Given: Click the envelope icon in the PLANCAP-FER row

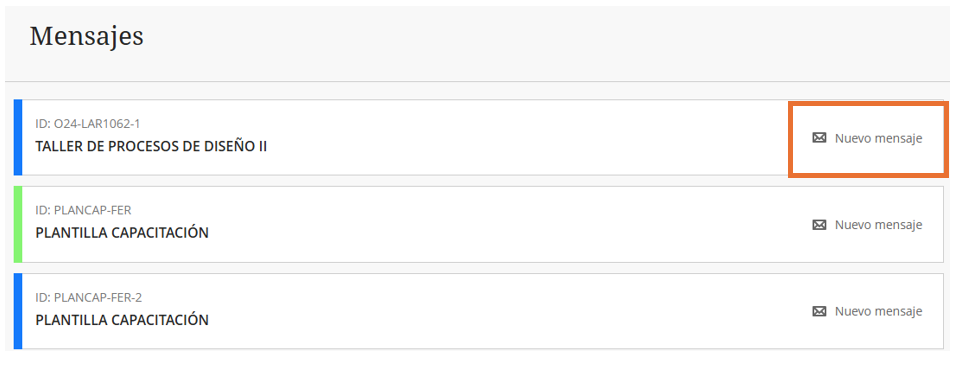Looking at the screenshot, I should [x=819, y=225].
